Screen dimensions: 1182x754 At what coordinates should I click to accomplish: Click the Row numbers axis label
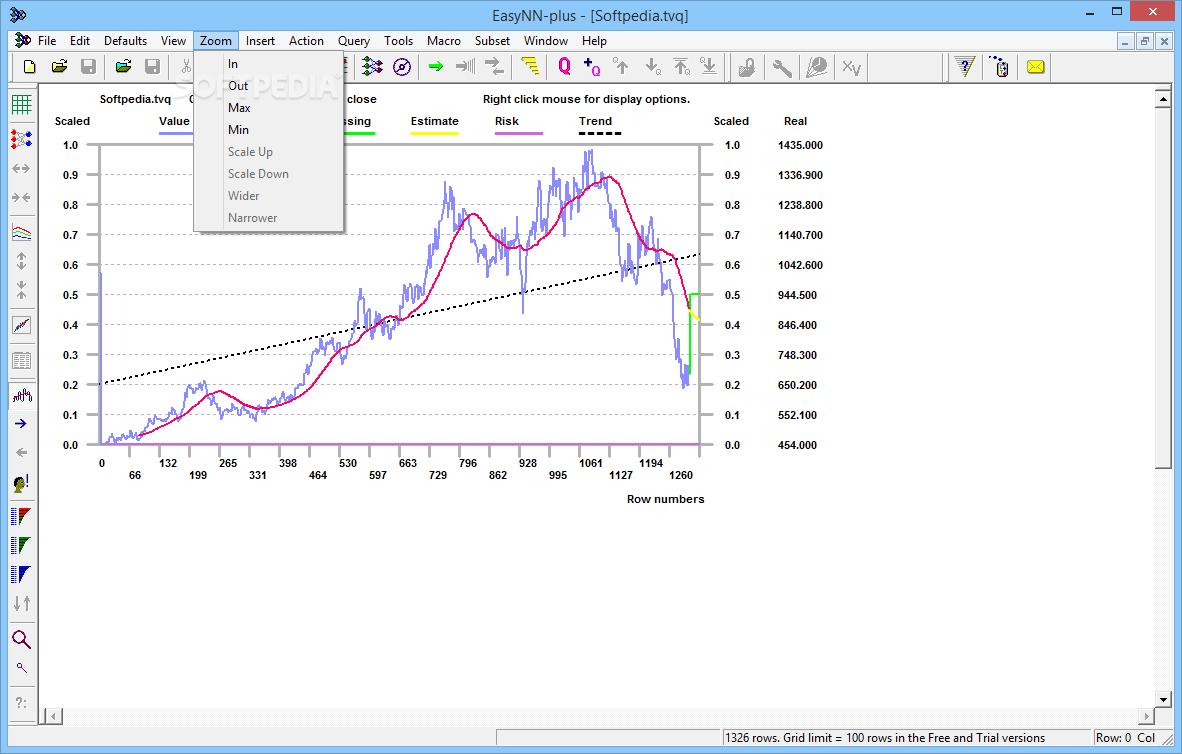[666, 499]
